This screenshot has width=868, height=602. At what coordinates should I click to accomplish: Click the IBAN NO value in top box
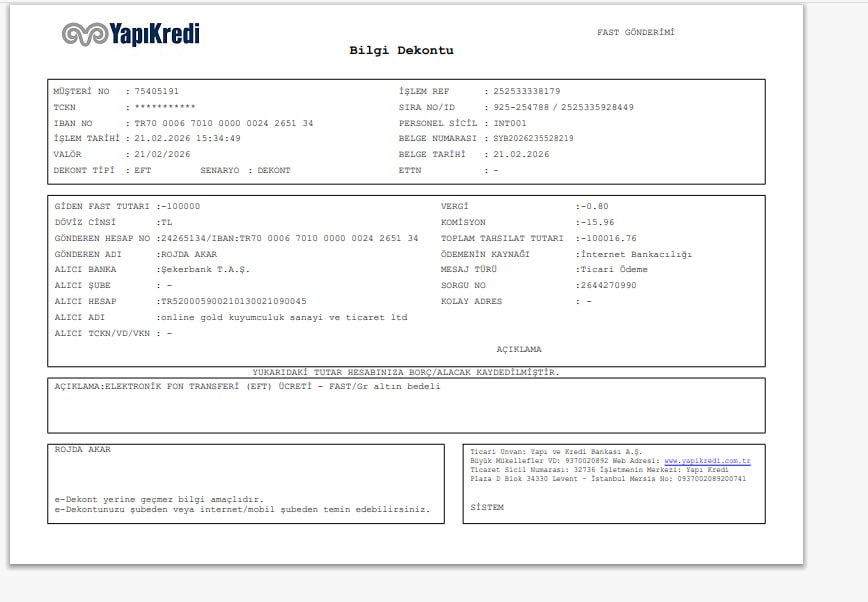[x=224, y=123]
